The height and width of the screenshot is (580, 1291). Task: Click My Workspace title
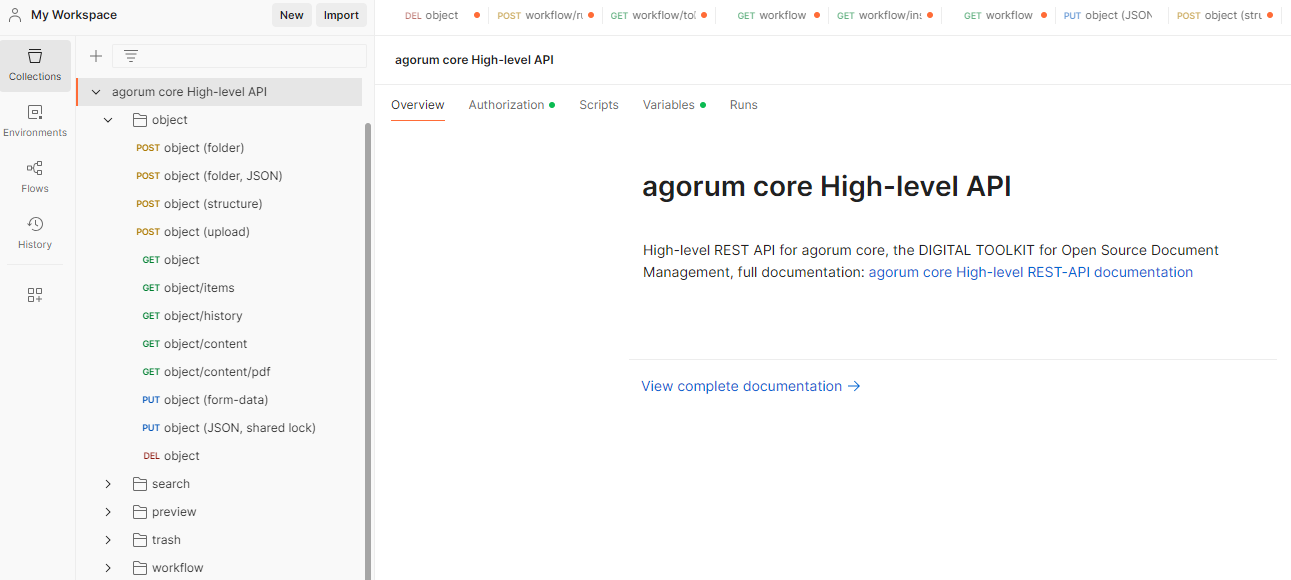tap(74, 15)
